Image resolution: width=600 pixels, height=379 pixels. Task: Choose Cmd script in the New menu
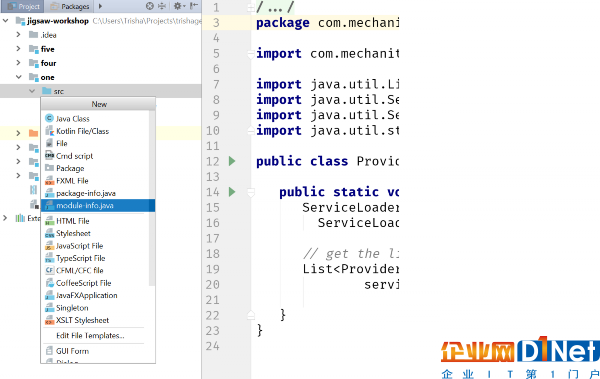98,156
